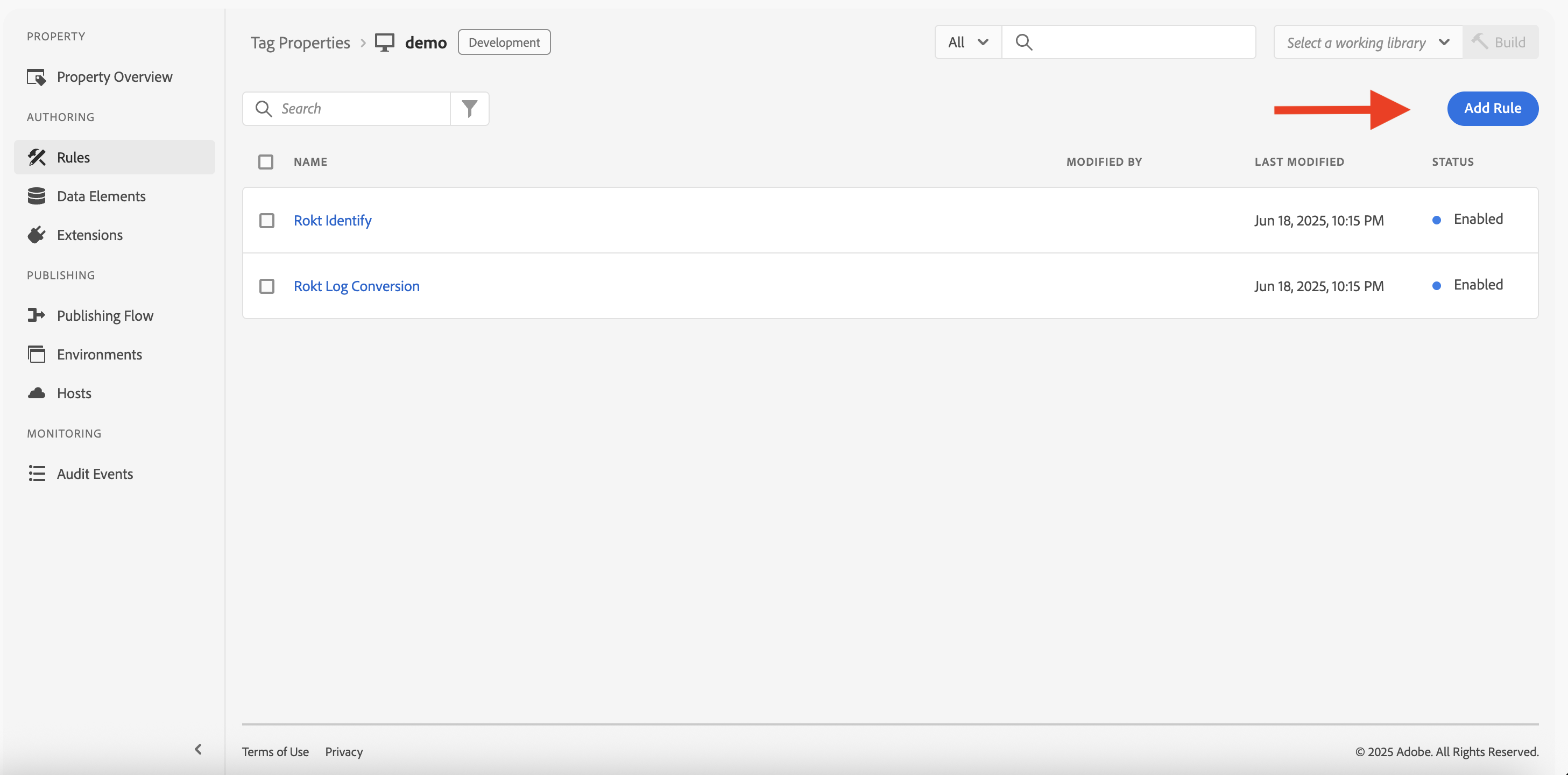Click the Audit Events list icon
Viewport: 1568px width, 775px height.
37,474
